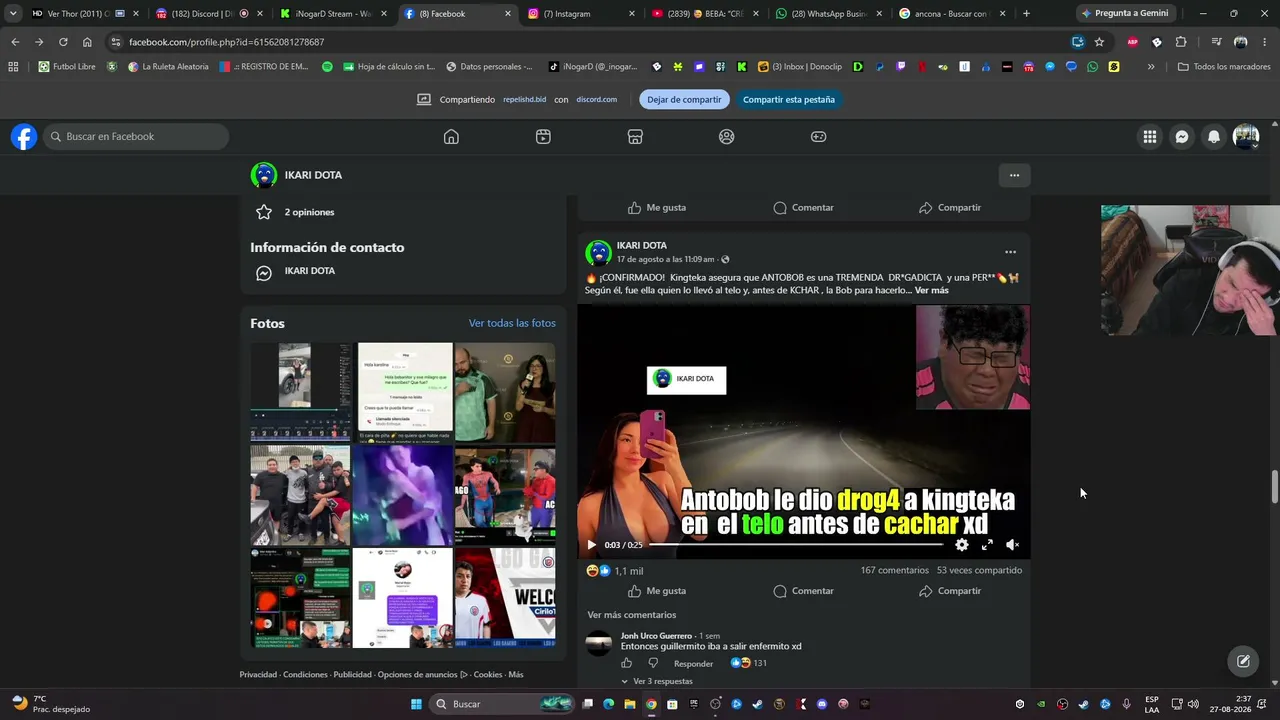Open the Messenger icon in Facebook header
Image resolution: width=1280 pixels, height=720 pixels.
tap(1182, 137)
